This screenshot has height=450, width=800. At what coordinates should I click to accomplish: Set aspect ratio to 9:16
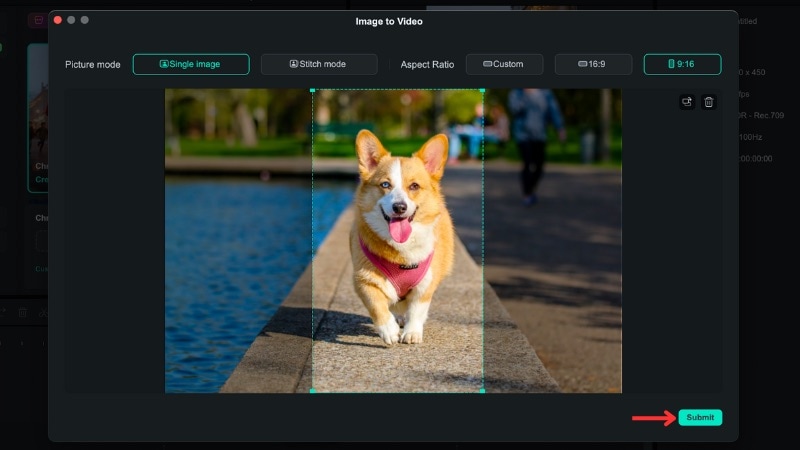click(x=682, y=64)
